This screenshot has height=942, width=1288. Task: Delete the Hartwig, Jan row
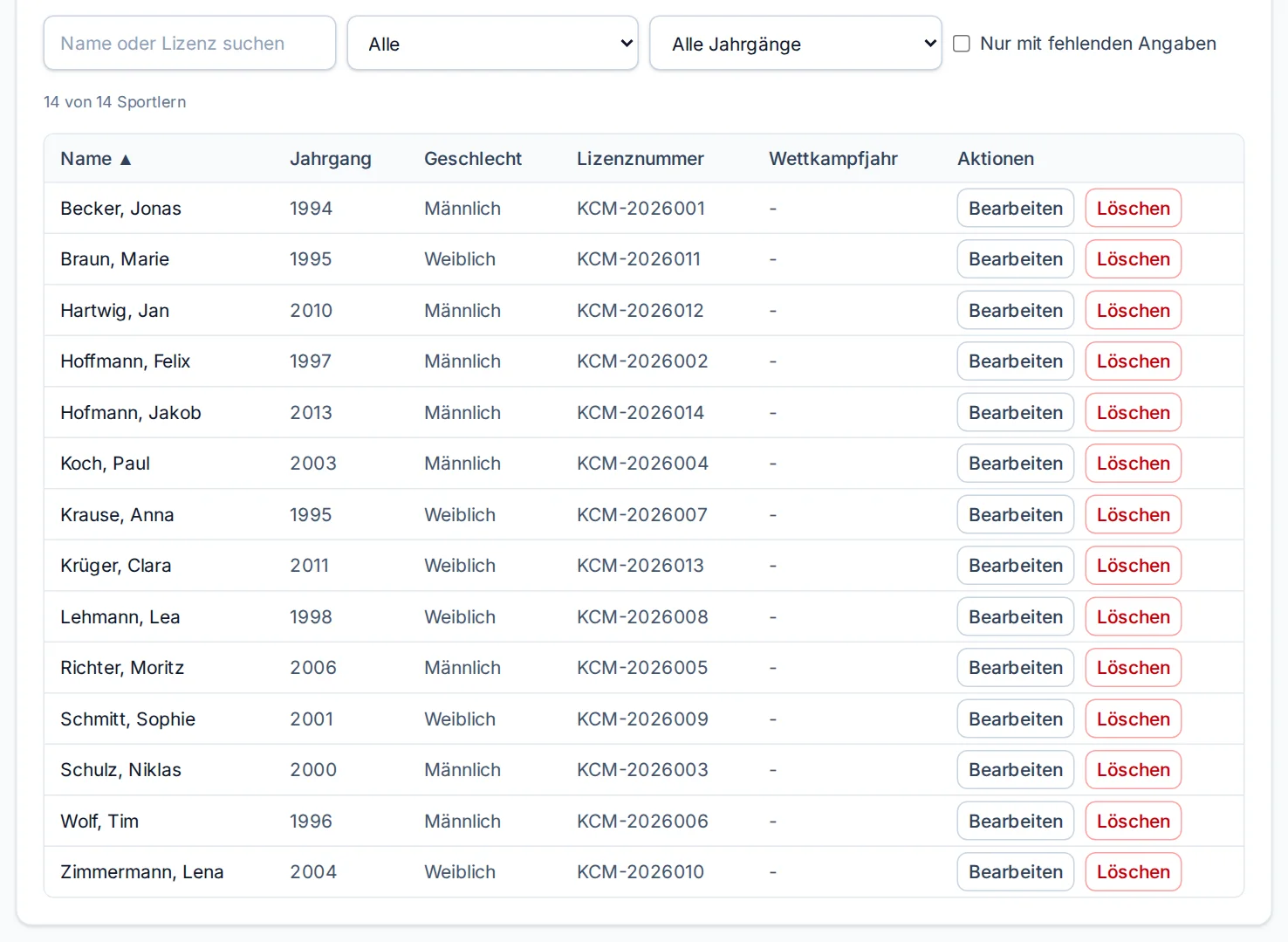point(1134,311)
